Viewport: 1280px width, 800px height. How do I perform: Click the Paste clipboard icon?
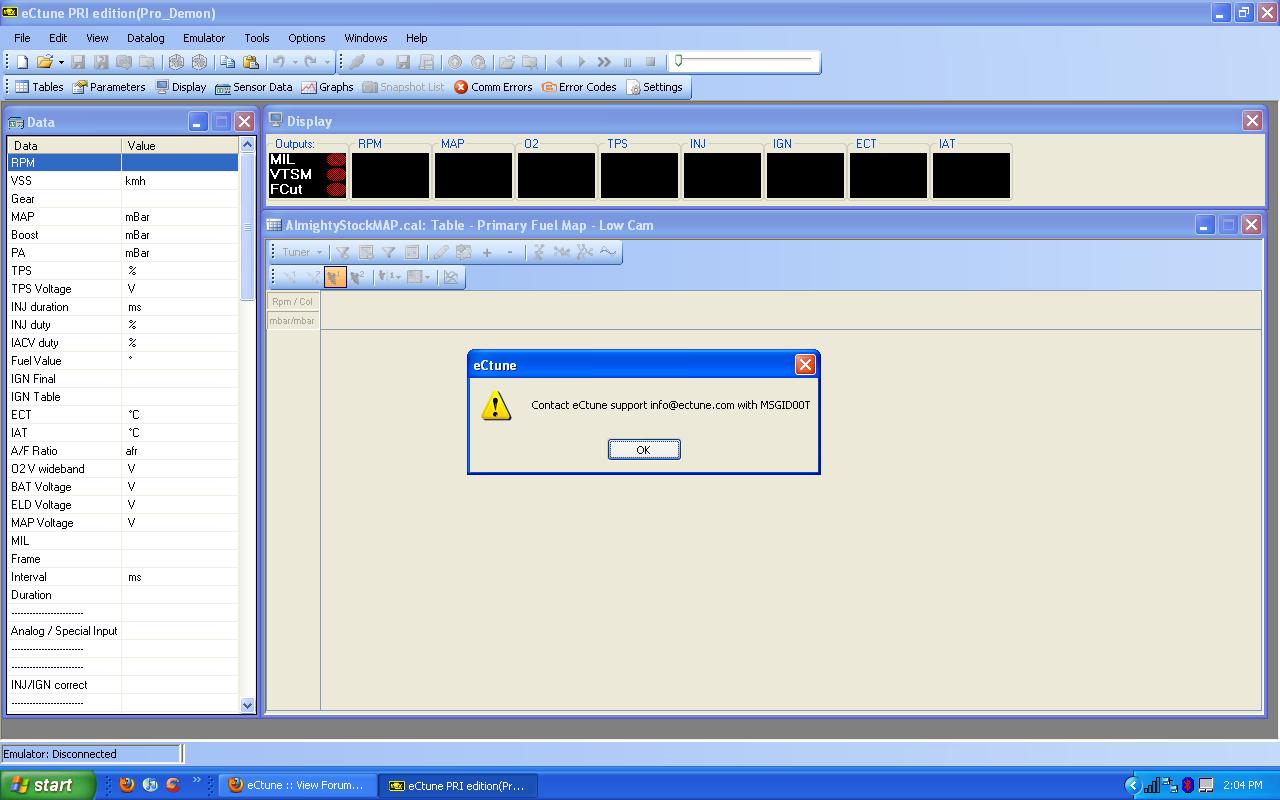pyautogui.click(x=250, y=62)
